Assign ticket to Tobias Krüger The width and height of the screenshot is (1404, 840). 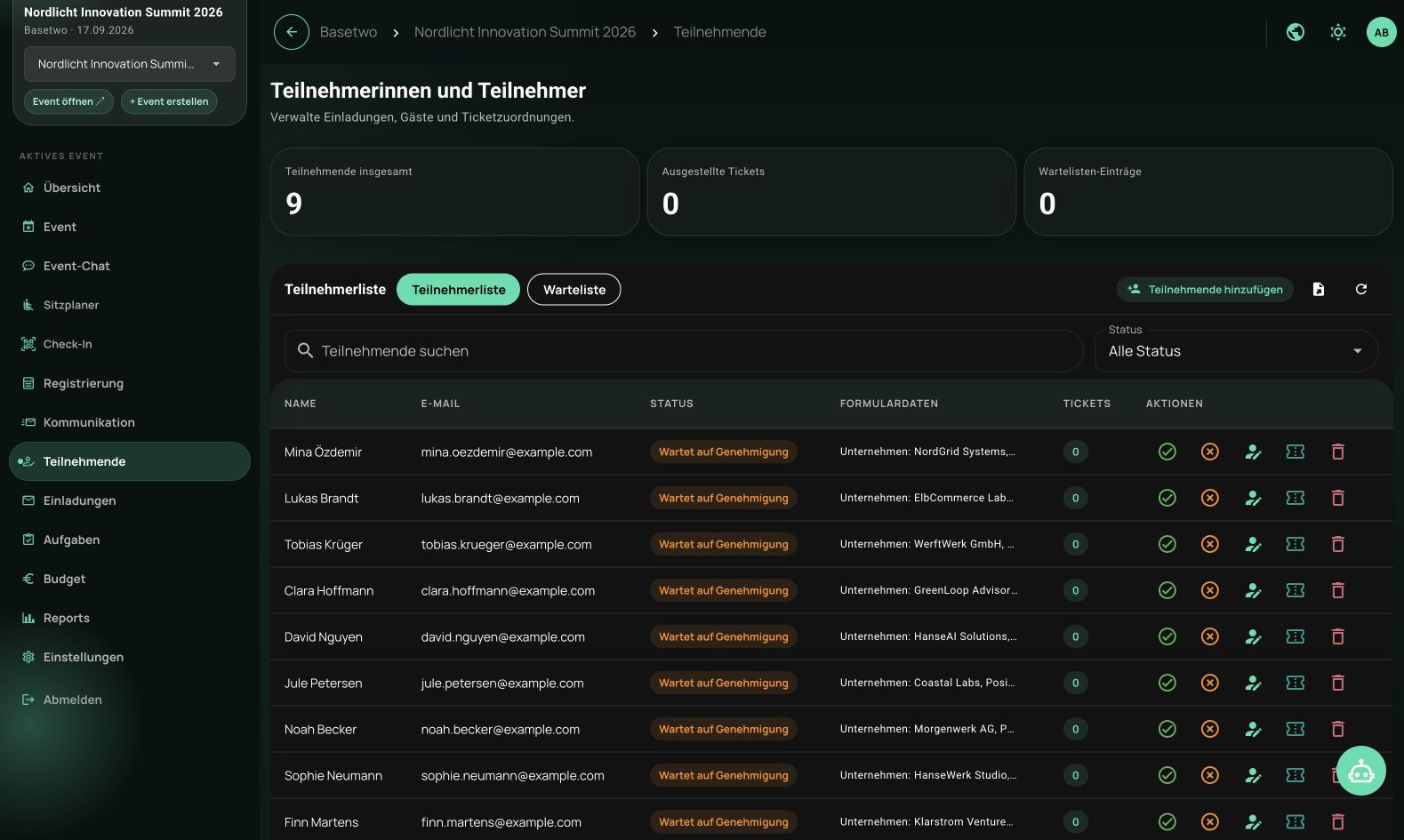click(1296, 544)
